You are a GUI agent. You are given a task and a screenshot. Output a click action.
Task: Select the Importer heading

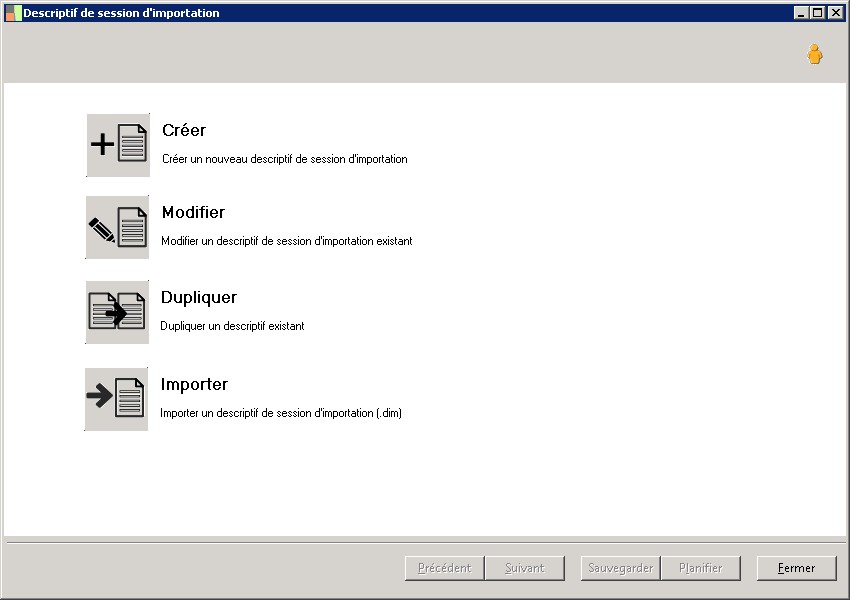point(194,385)
